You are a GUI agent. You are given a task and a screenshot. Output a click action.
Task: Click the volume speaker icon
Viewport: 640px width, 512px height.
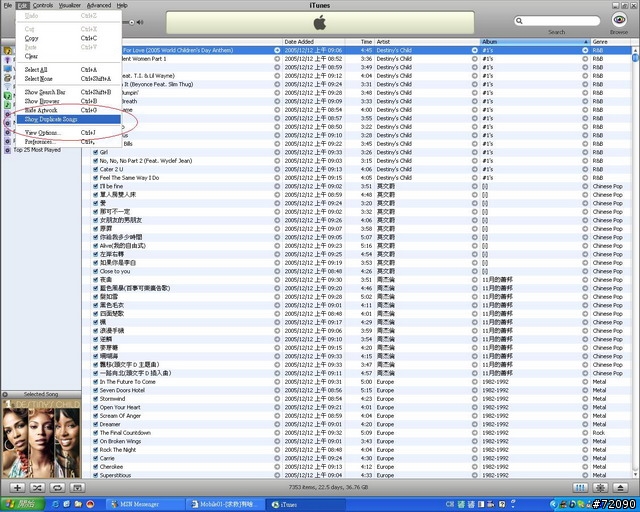point(140,22)
